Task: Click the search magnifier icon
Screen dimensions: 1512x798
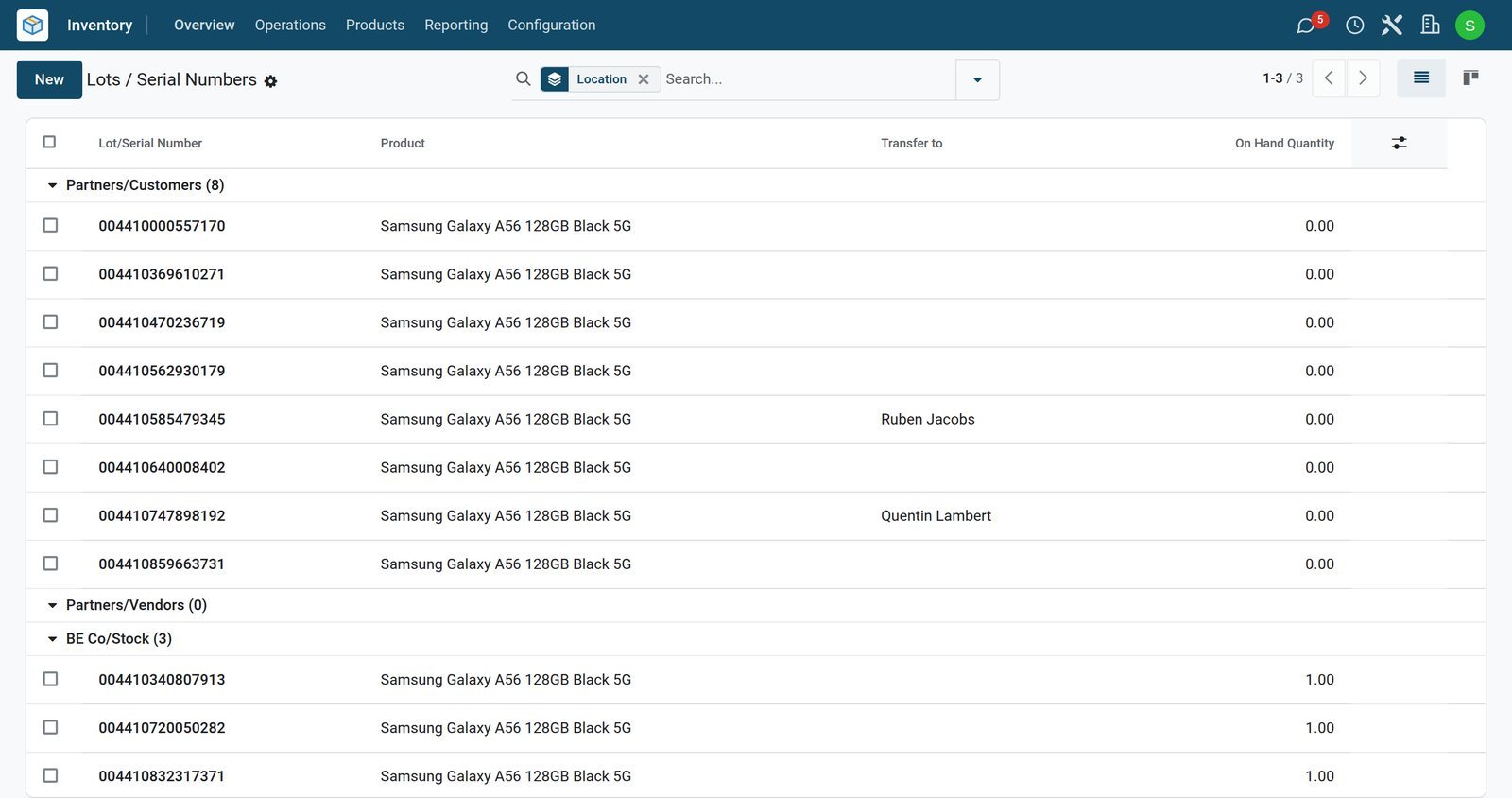Action: click(x=523, y=79)
